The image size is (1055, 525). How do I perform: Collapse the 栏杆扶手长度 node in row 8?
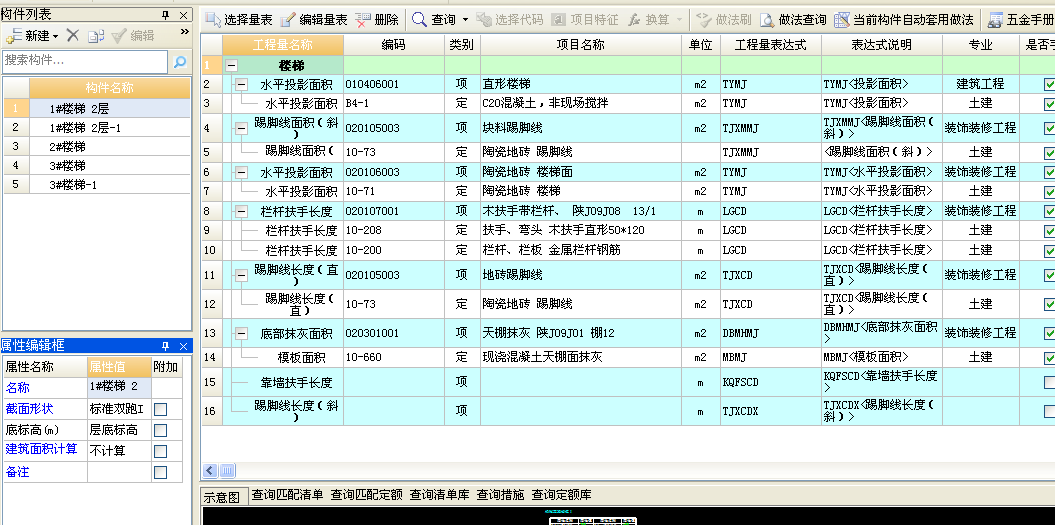point(242,211)
